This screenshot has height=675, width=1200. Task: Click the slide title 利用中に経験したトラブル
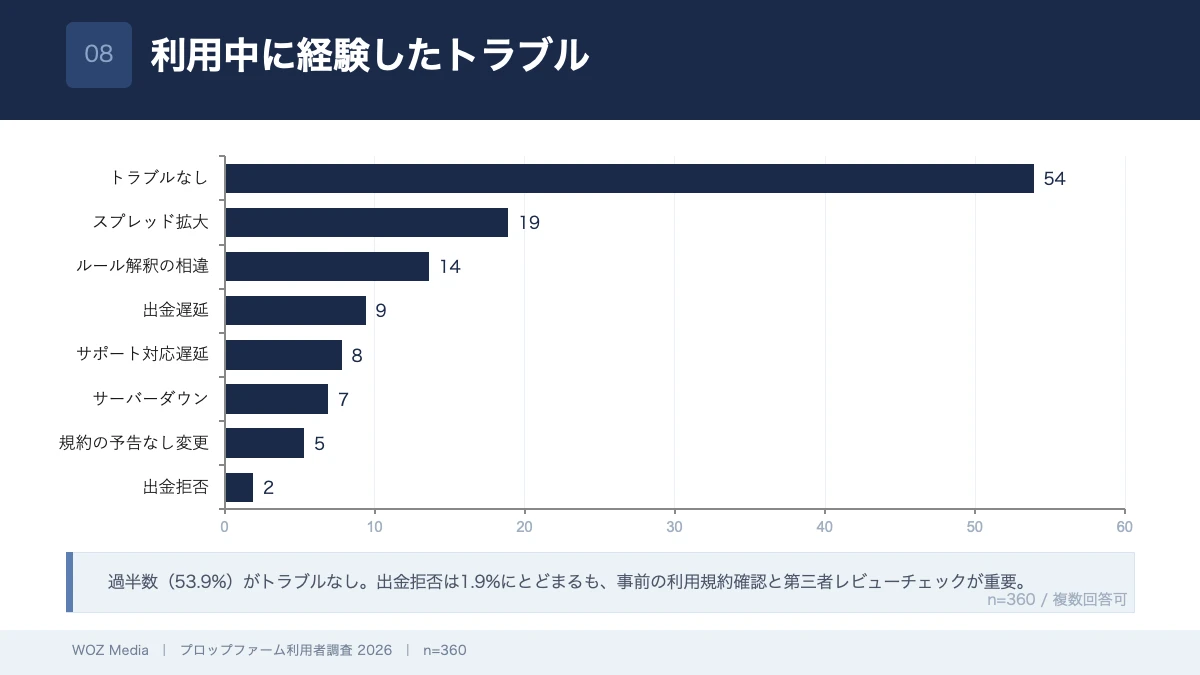click(369, 55)
